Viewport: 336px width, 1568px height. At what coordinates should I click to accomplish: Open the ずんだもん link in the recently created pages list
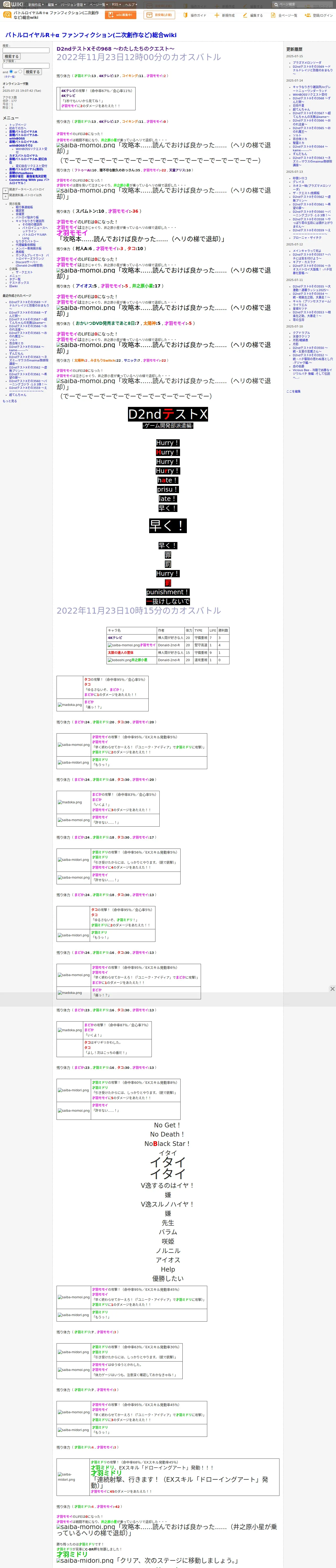[16, 354]
